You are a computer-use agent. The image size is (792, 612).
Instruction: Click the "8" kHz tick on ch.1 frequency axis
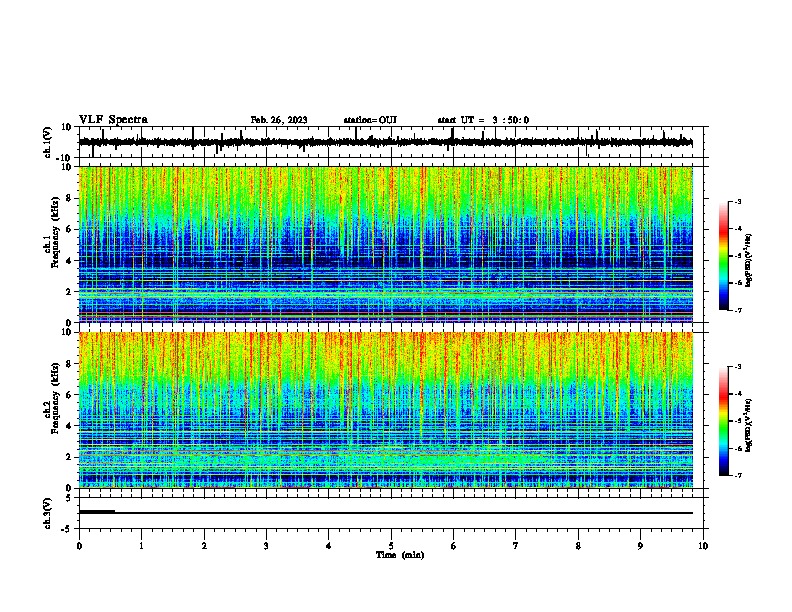click(x=69, y=198)
